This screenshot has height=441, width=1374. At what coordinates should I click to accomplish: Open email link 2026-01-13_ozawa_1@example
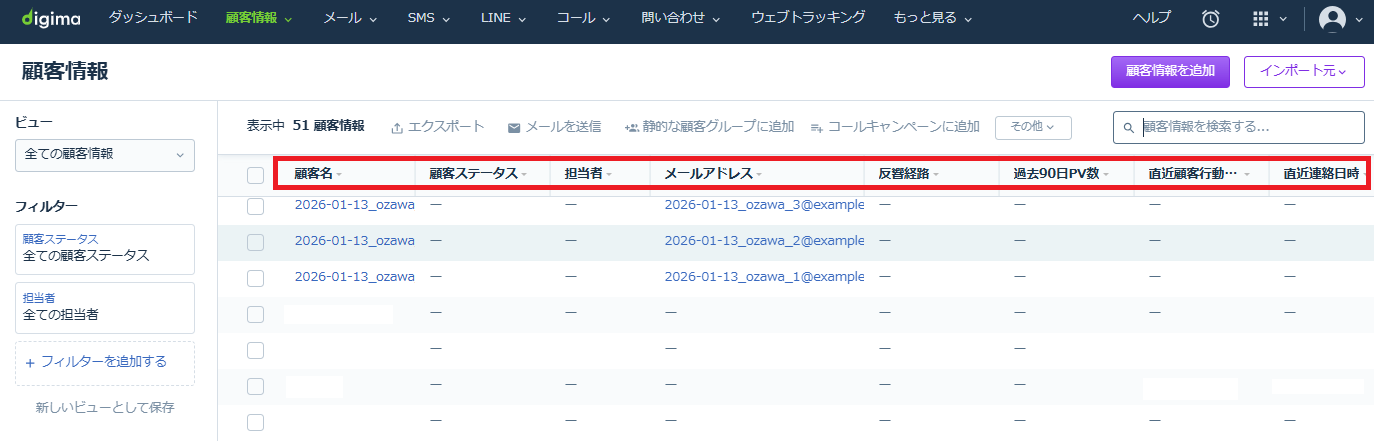tap(764, 277)
